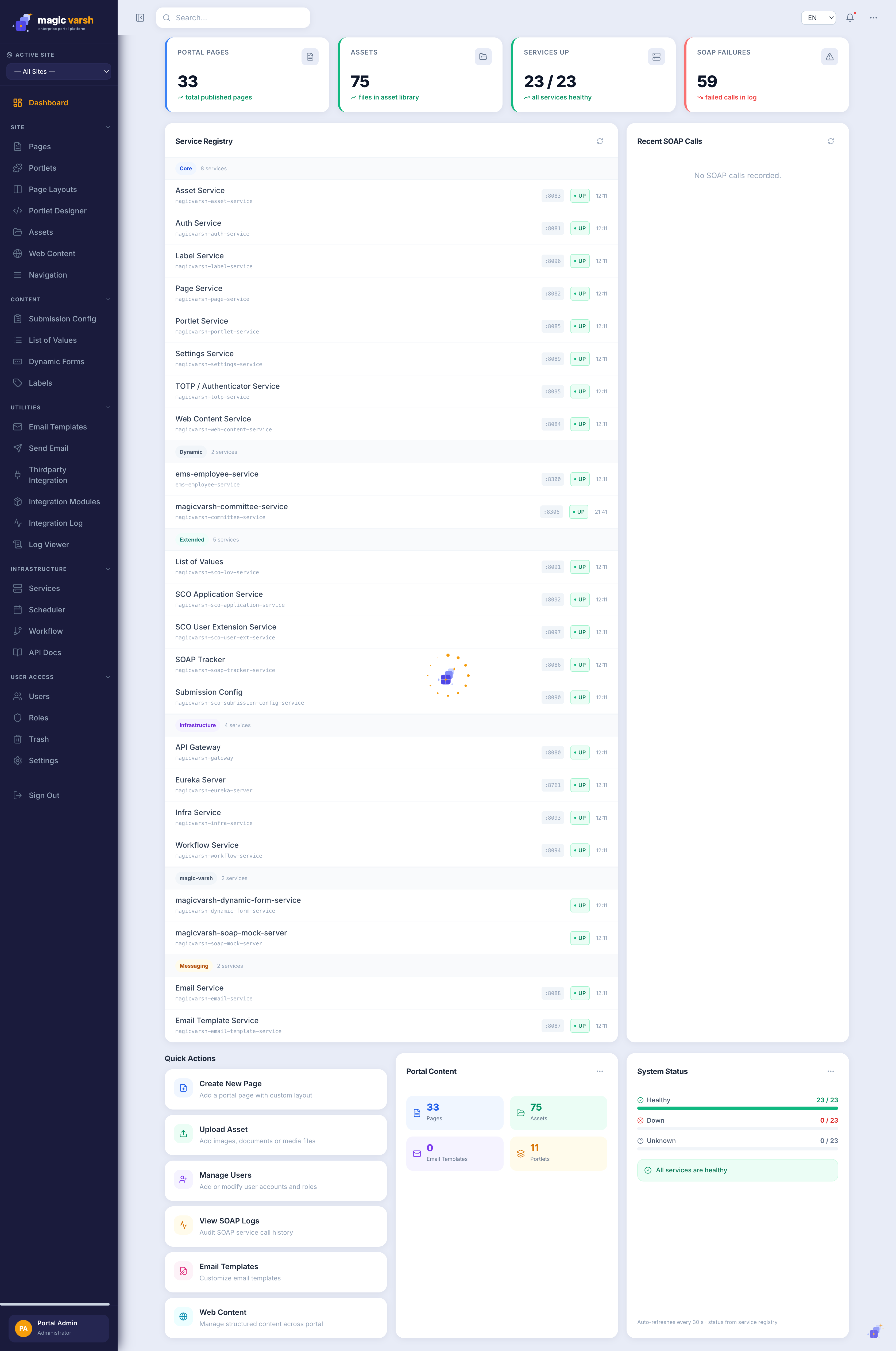Collapse the USER ACCESS section
The width and height of the screenshot is (896, 1351).
[107, 677]
